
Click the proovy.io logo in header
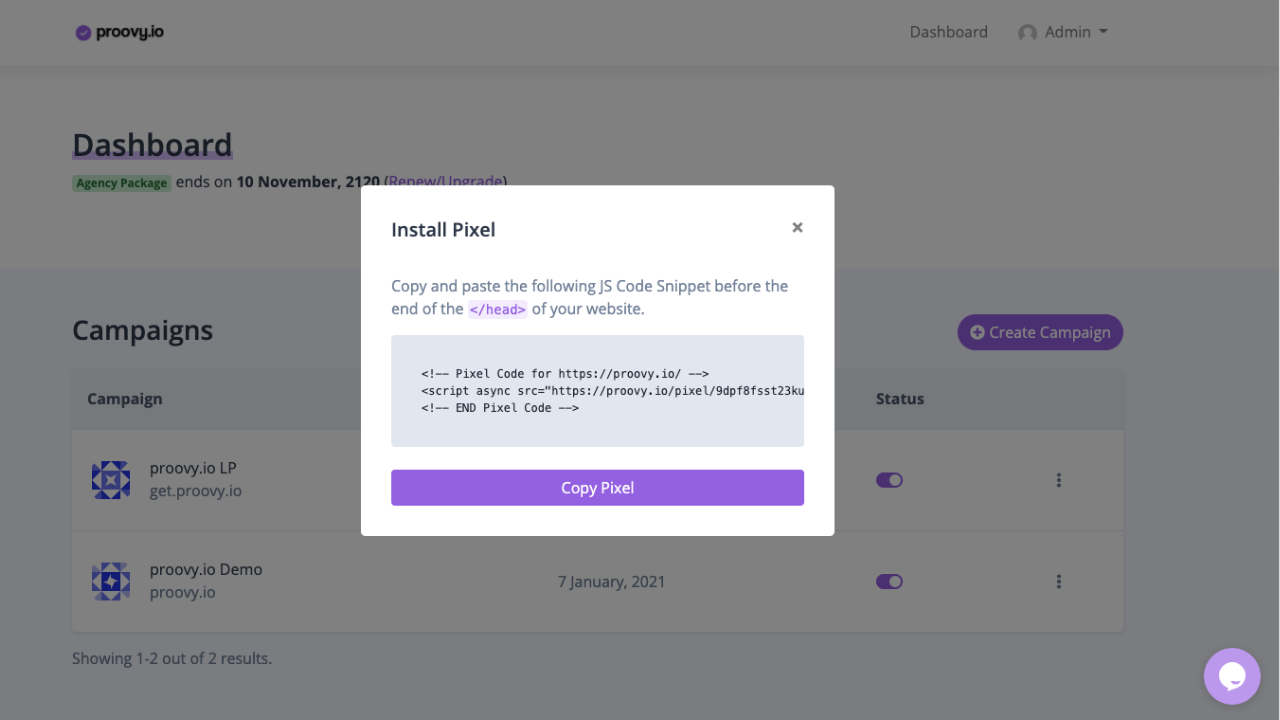coord(120,32)
